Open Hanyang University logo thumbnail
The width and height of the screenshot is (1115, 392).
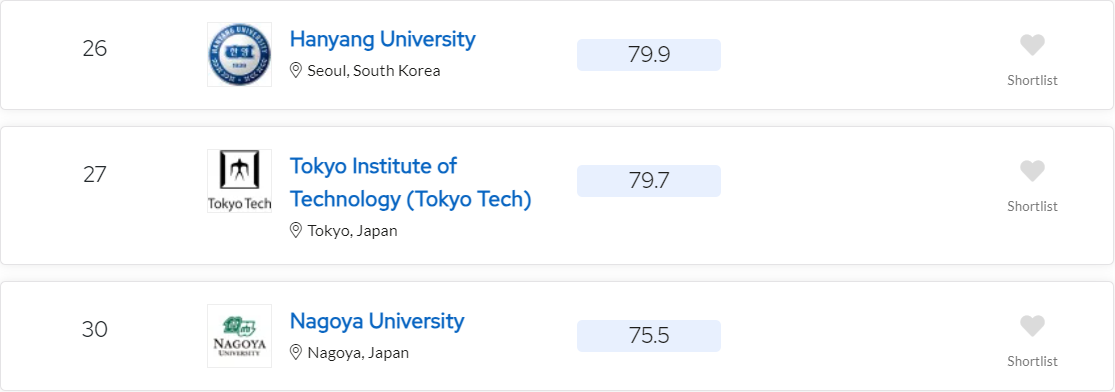point(239,55)
